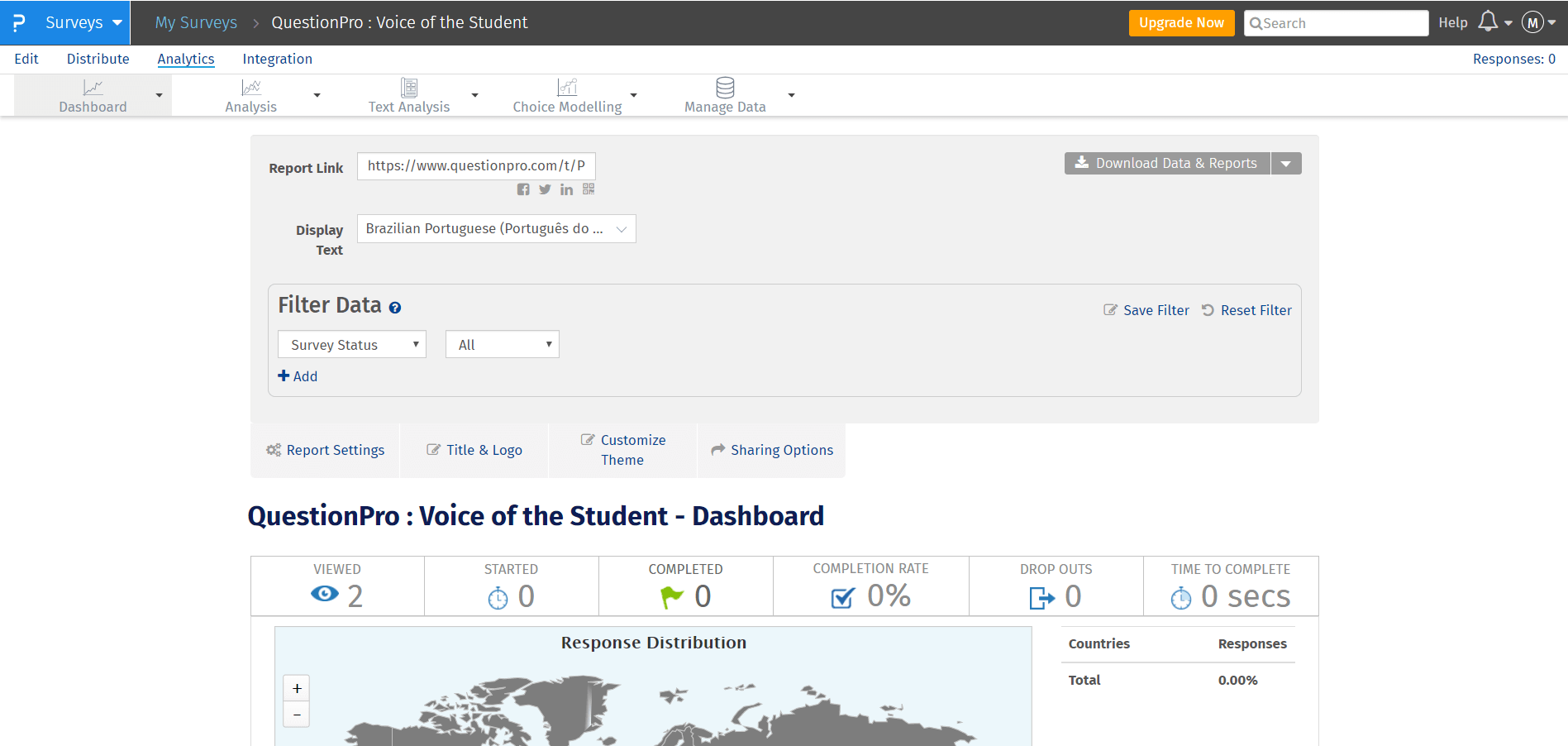Switch to the Distribute tab

[x=98, y=59]
